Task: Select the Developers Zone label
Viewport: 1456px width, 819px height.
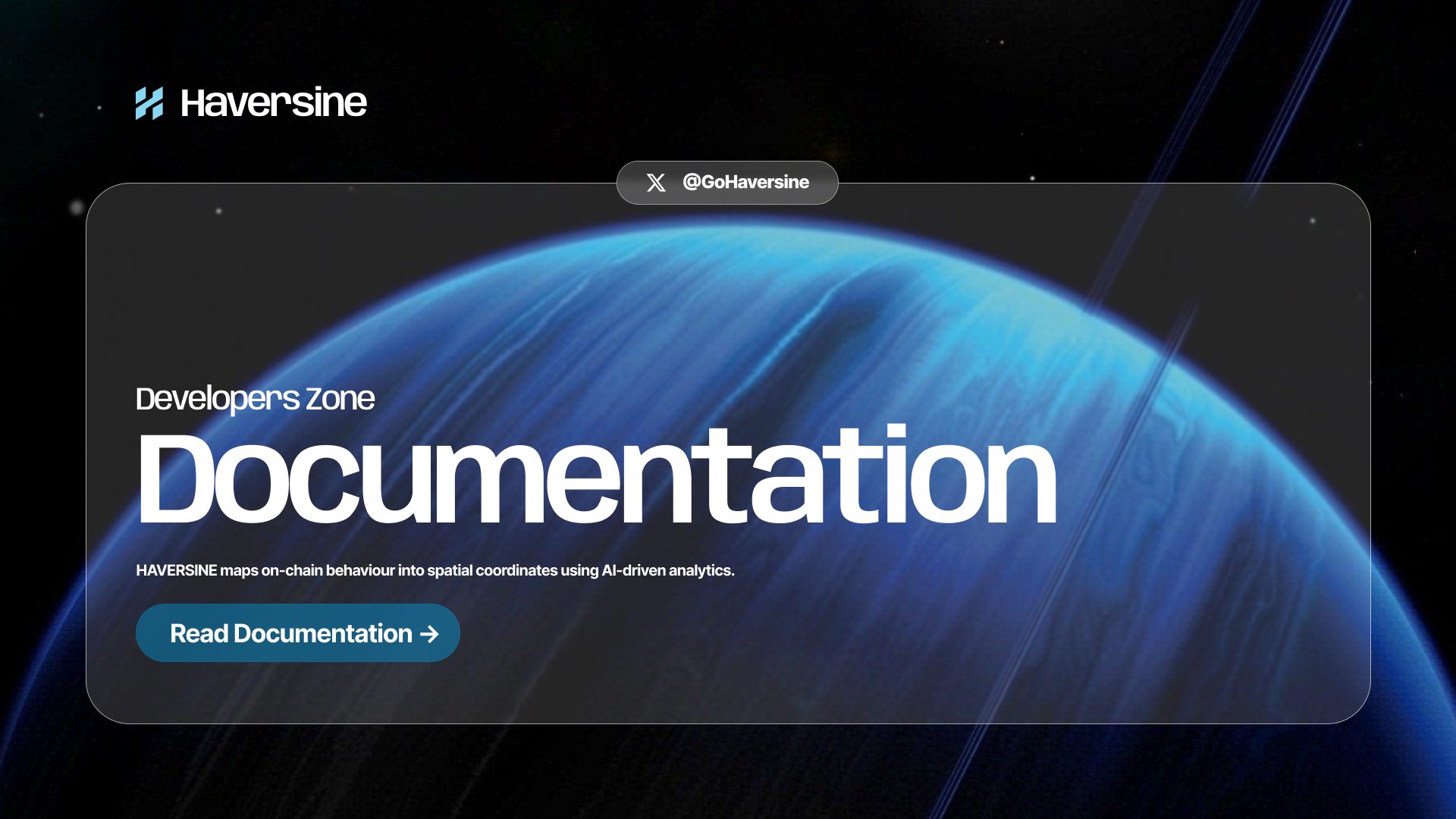Action: pyautogui.click(x=255, y=398)
